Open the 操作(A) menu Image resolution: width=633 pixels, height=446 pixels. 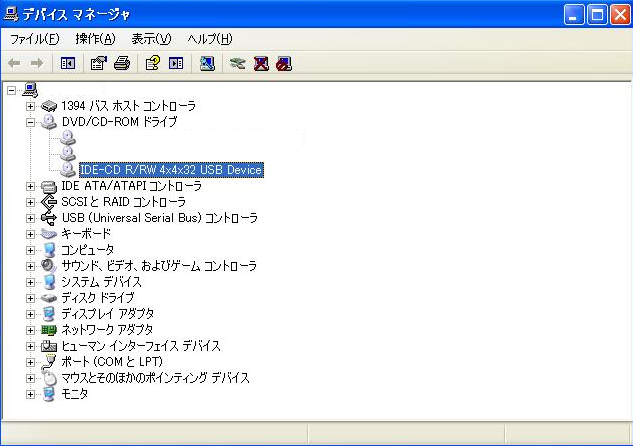pos(95,39)
